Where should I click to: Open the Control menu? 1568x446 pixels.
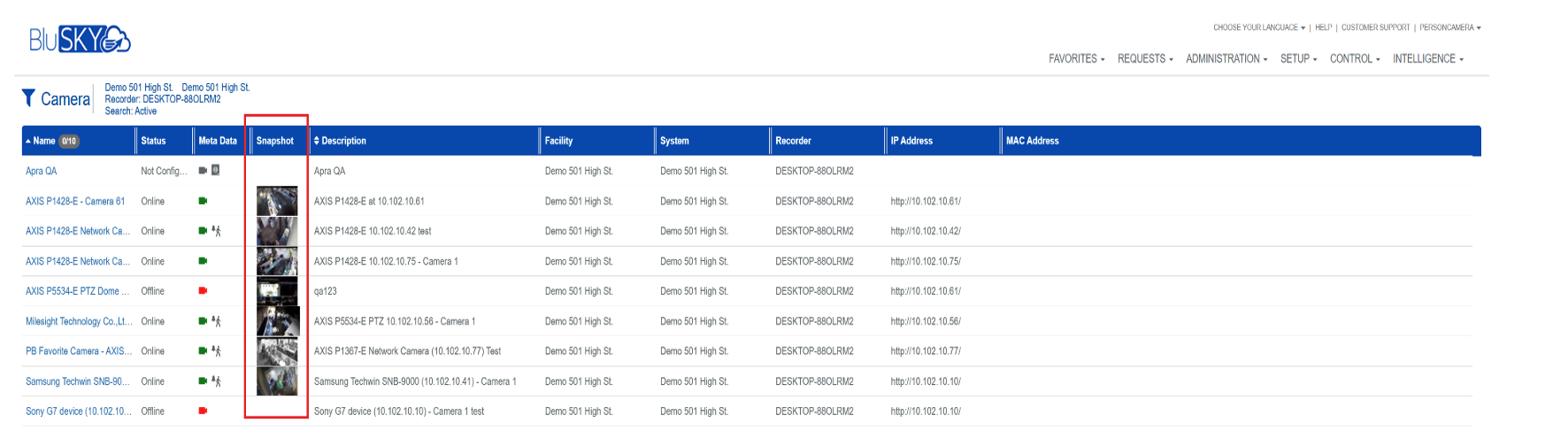(1355, 58)
